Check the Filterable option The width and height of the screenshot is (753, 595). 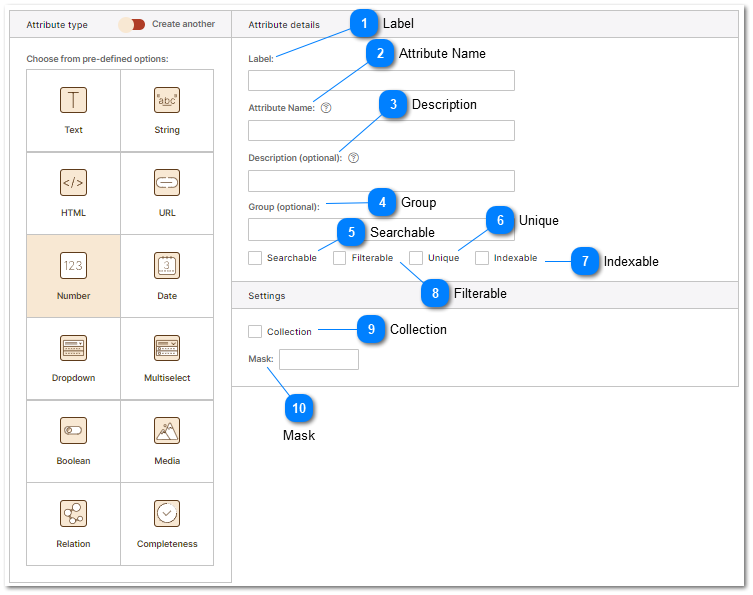[x=340, y=258]
